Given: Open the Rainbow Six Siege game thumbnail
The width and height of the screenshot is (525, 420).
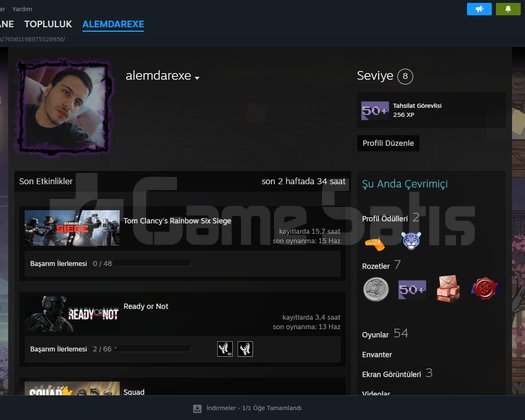Looking at the screenshot, I should pos(72,228).
